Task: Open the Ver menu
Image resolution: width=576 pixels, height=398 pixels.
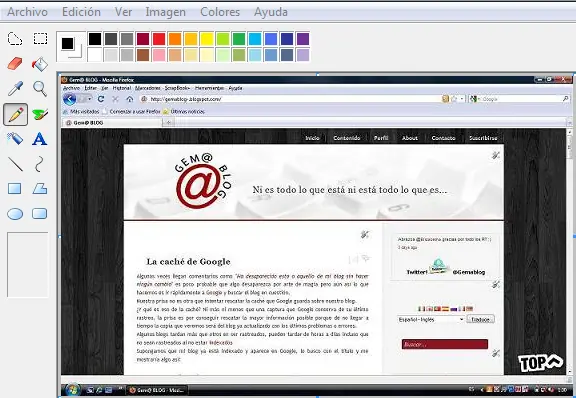Action: pos(123,12)
